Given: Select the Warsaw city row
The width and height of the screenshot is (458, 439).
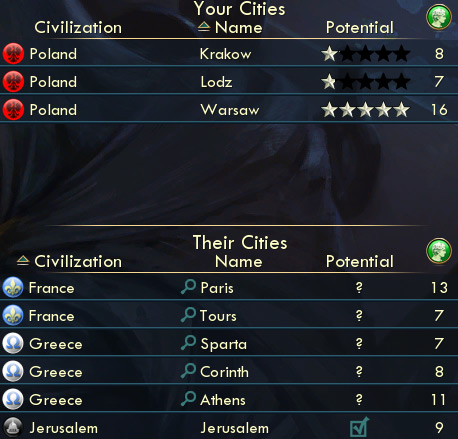Looking at the screenshot, I should tap(229, 110).
